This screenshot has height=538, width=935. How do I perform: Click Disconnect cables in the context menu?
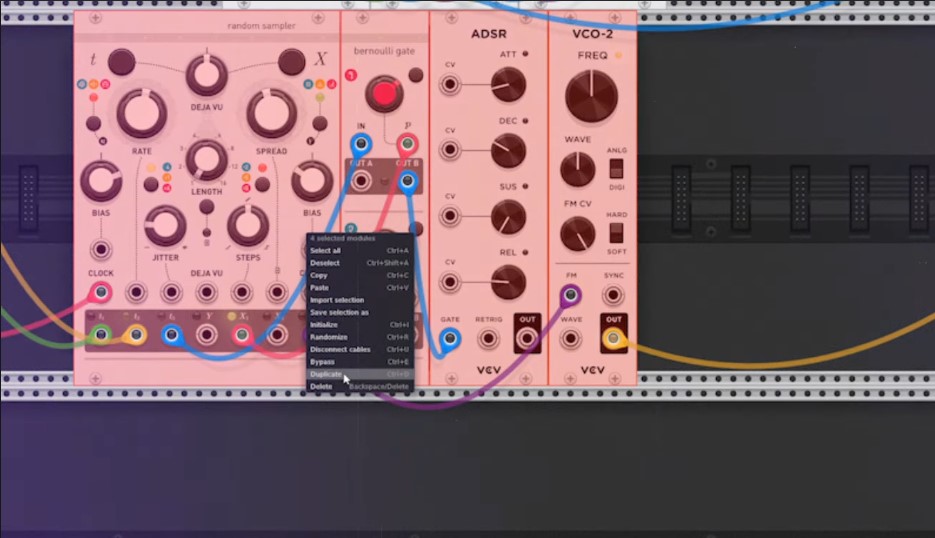pos(340,349)
